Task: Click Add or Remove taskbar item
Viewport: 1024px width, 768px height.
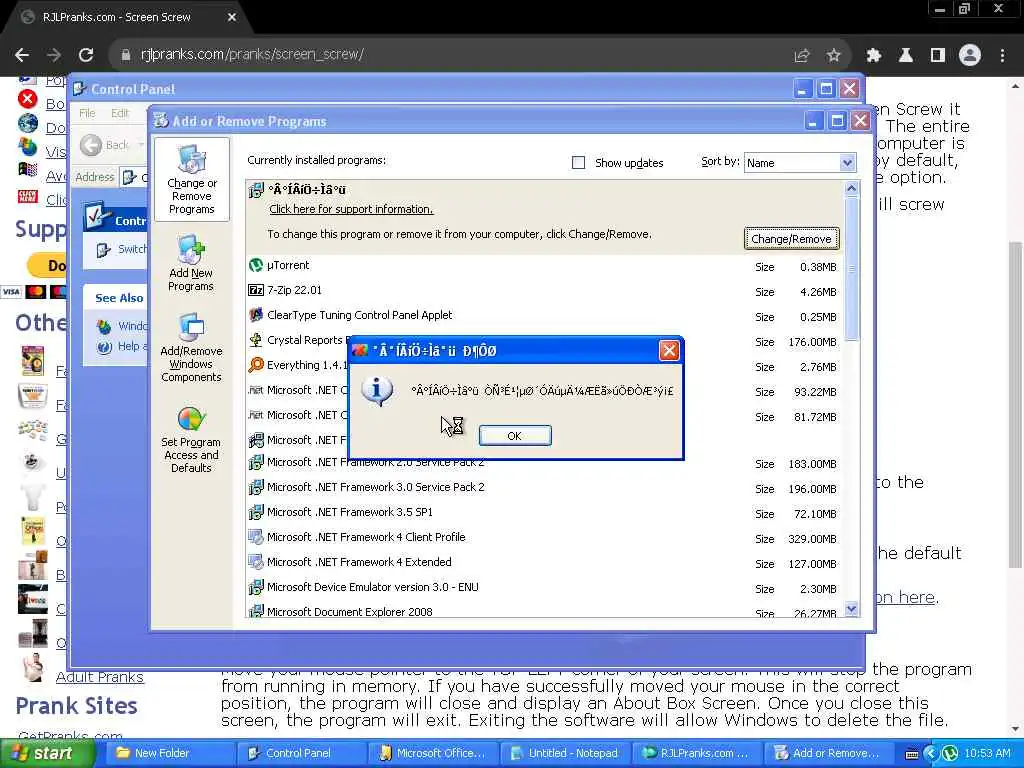Action: [x=829, y=753]
